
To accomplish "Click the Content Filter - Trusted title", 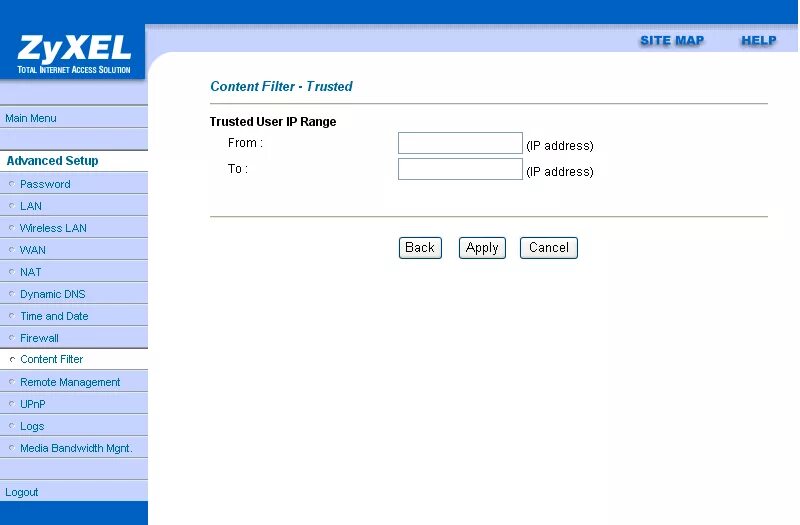I will point(281,86).
